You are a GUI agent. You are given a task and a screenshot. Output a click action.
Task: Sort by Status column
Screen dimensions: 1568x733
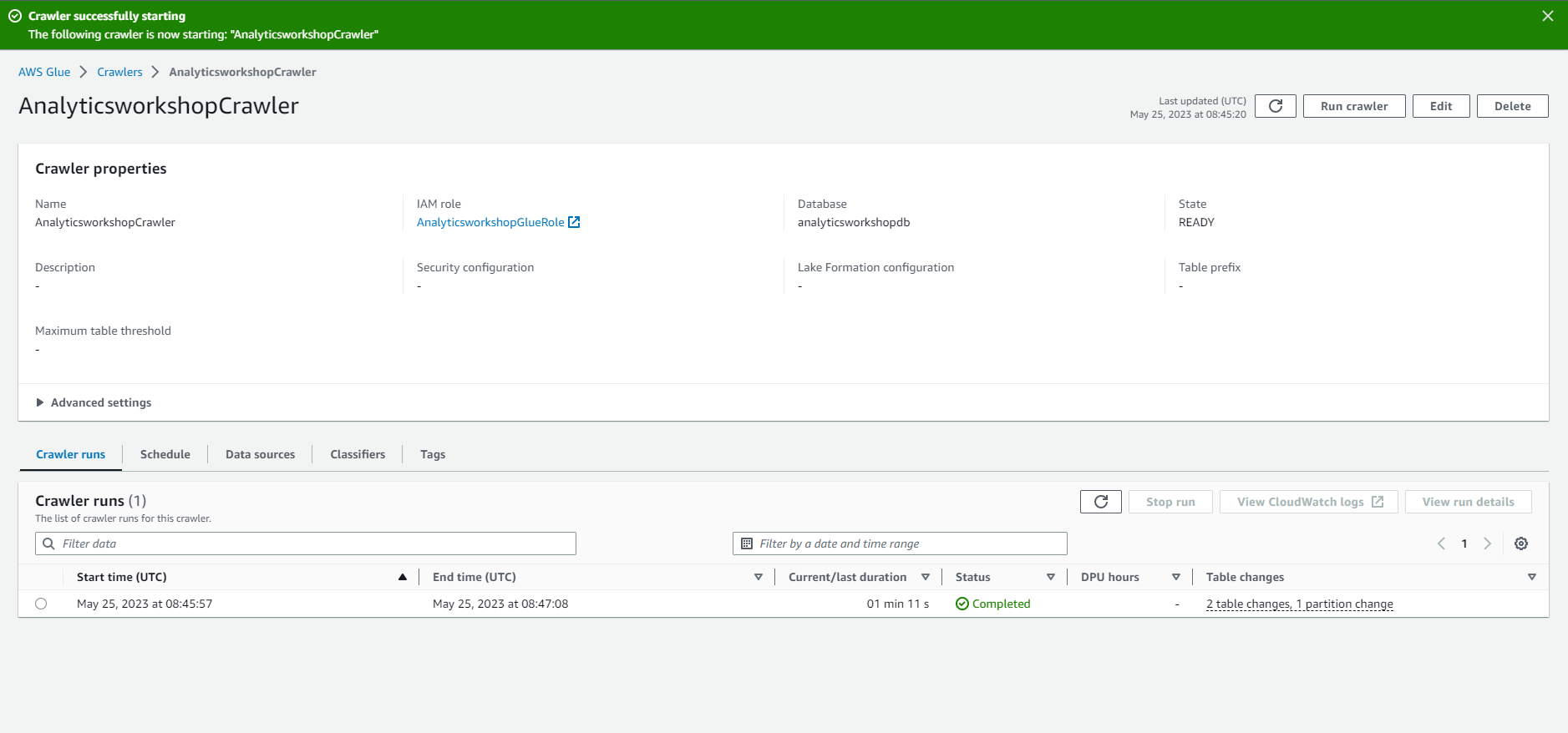(1051, 577)
